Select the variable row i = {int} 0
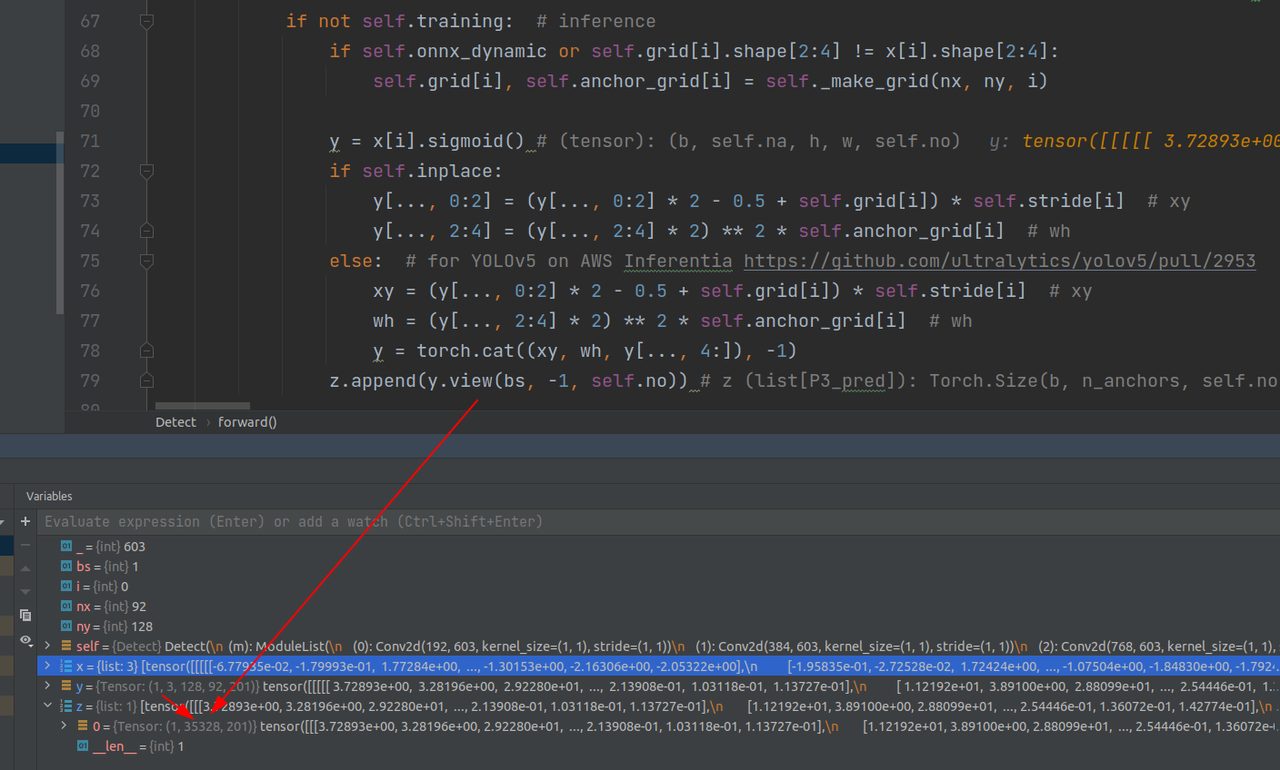 (658, 587)
